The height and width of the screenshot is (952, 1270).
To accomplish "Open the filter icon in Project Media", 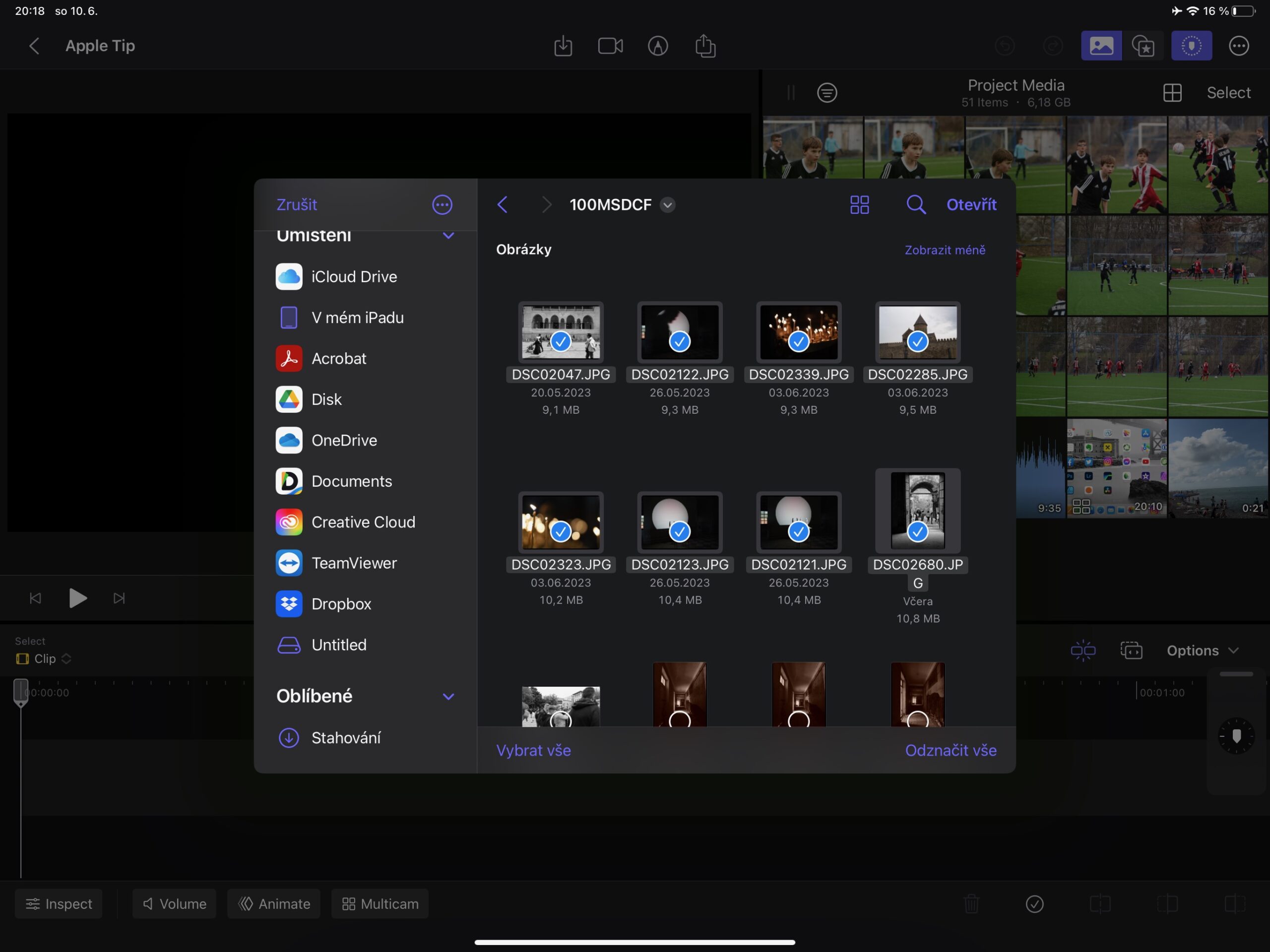I will (827, 92).
